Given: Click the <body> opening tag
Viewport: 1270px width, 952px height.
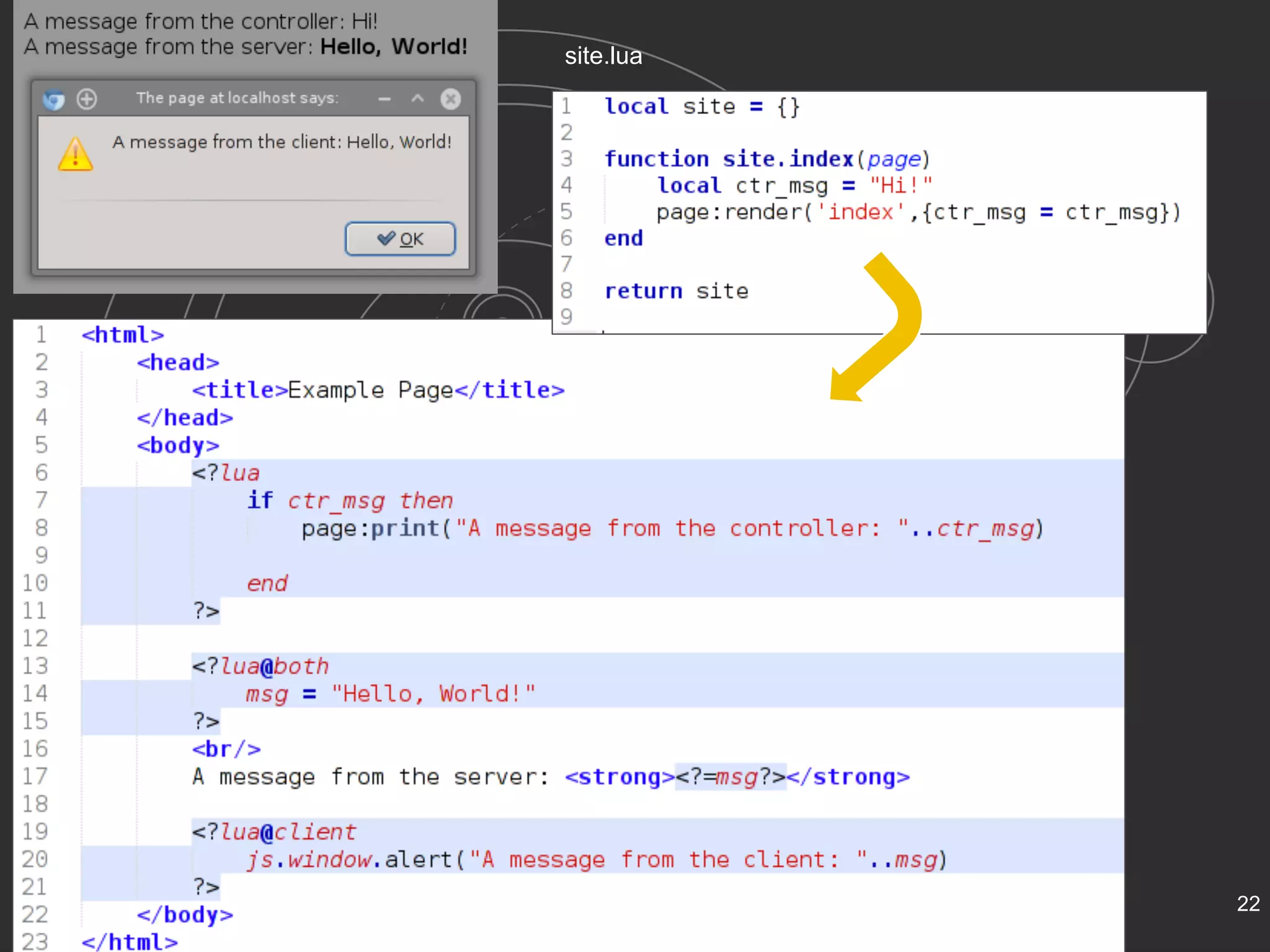Looking at the screenshot, I should 178,445.
